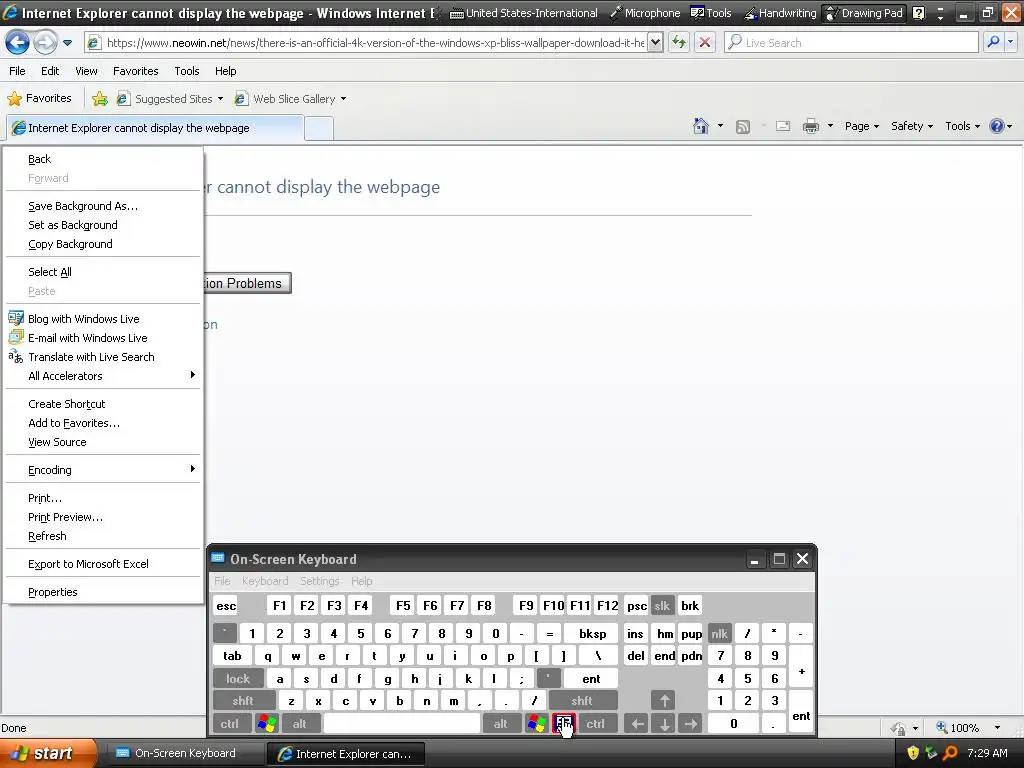Viewport: 1024px width, 768px height.
Task: Open the File menu
Action: coord(18,71)
